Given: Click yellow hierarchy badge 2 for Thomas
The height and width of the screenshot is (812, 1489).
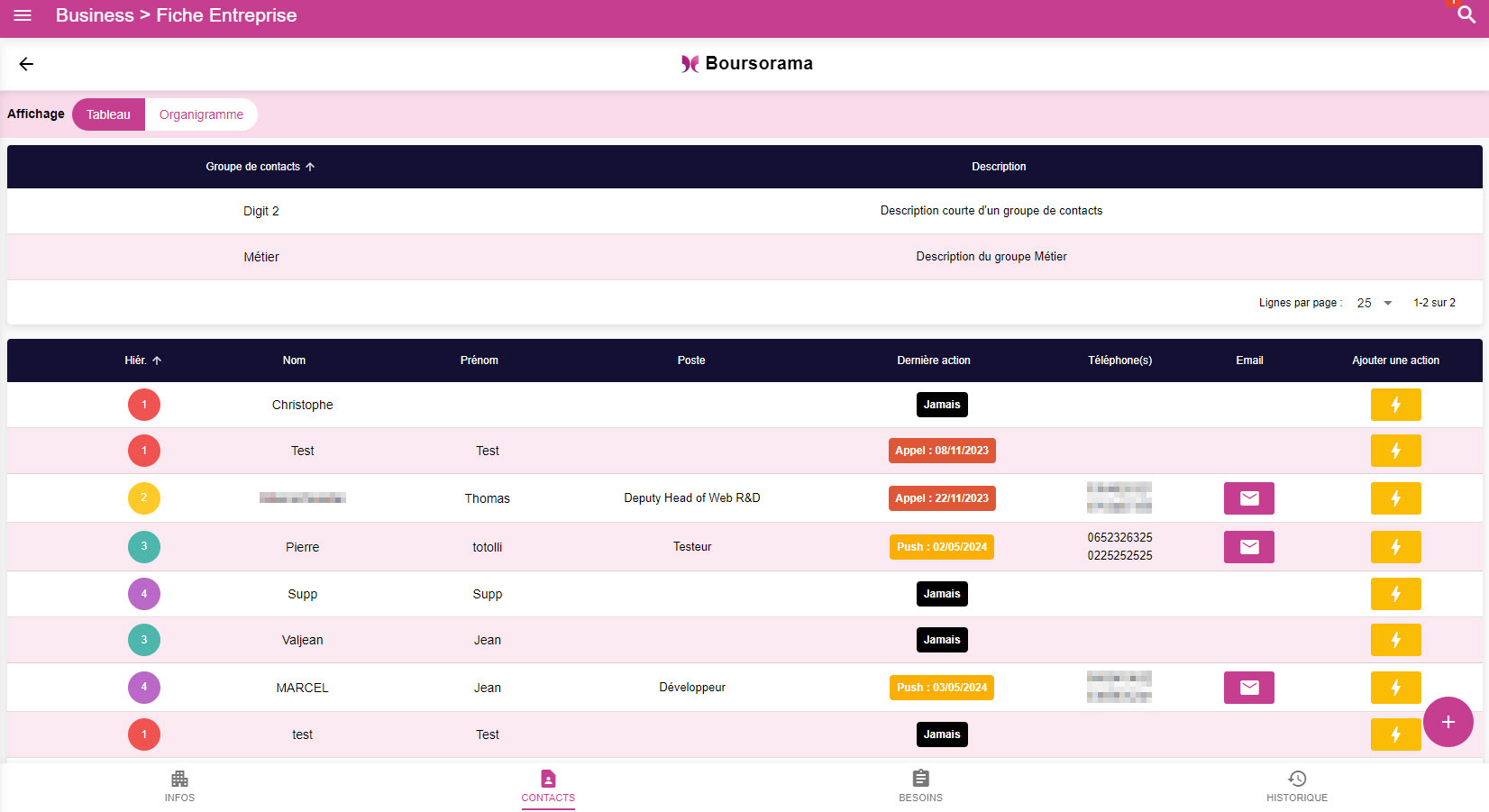Looking at the screenshot, I should (x=144, y=498).
